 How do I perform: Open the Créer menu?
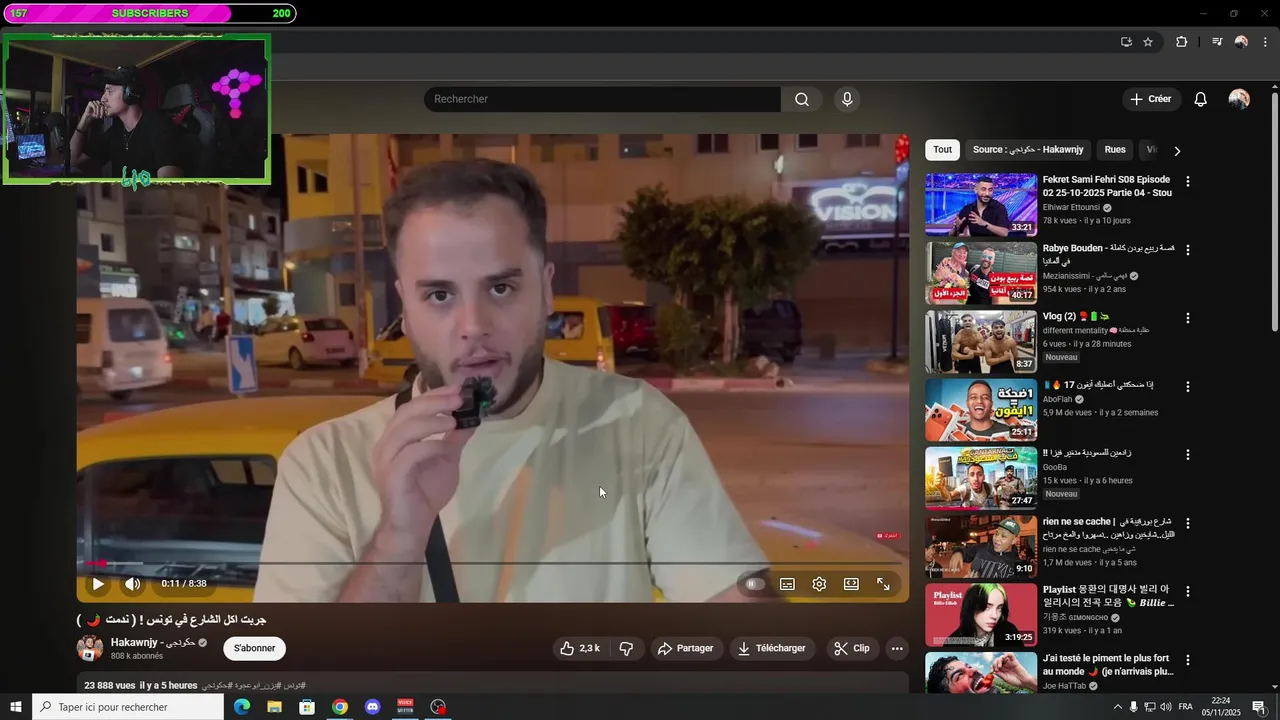pyautogui.click(x=1150, y=99)
